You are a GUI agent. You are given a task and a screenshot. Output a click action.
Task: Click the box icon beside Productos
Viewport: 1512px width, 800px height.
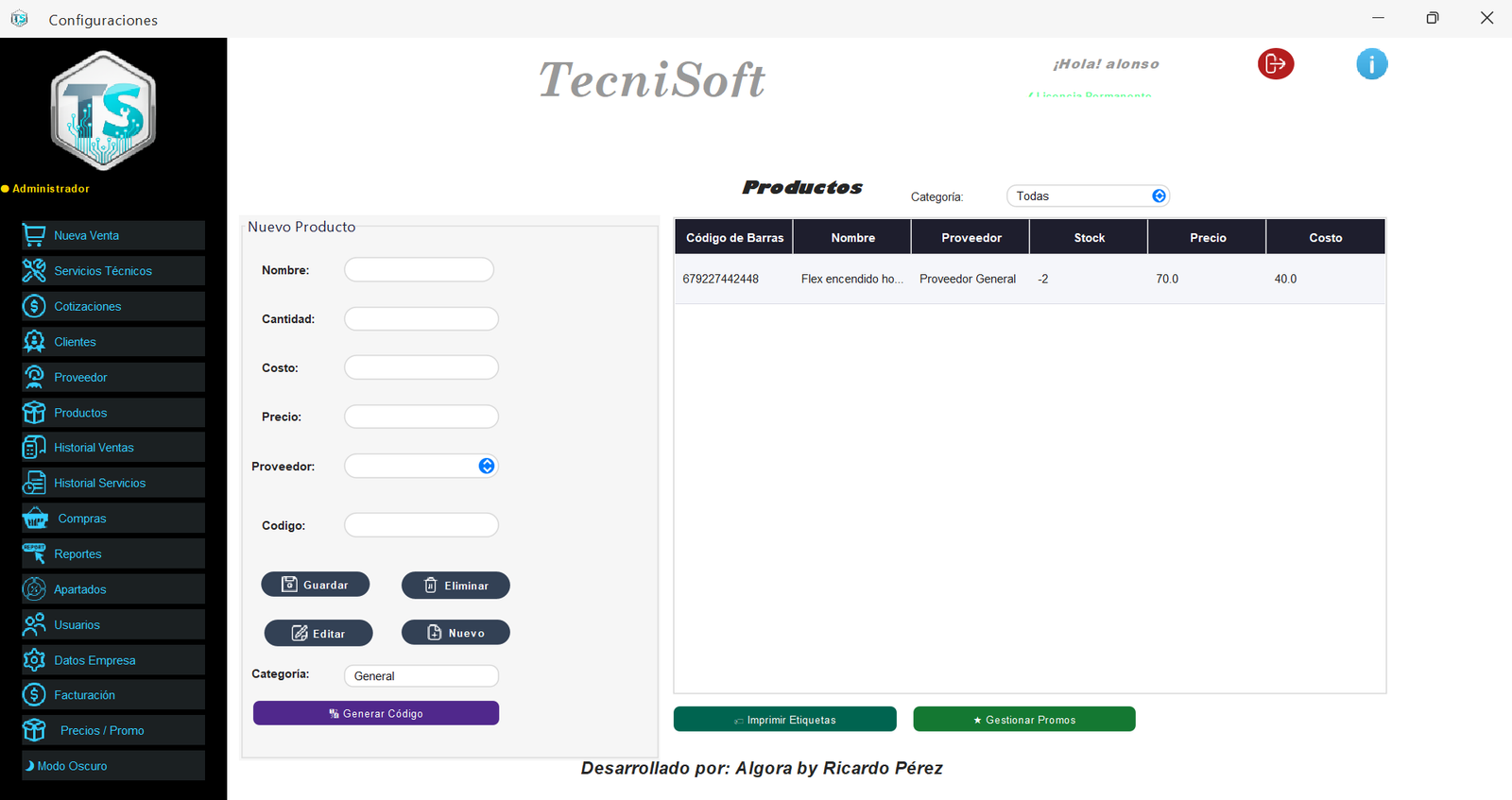[x=34, y=412]
